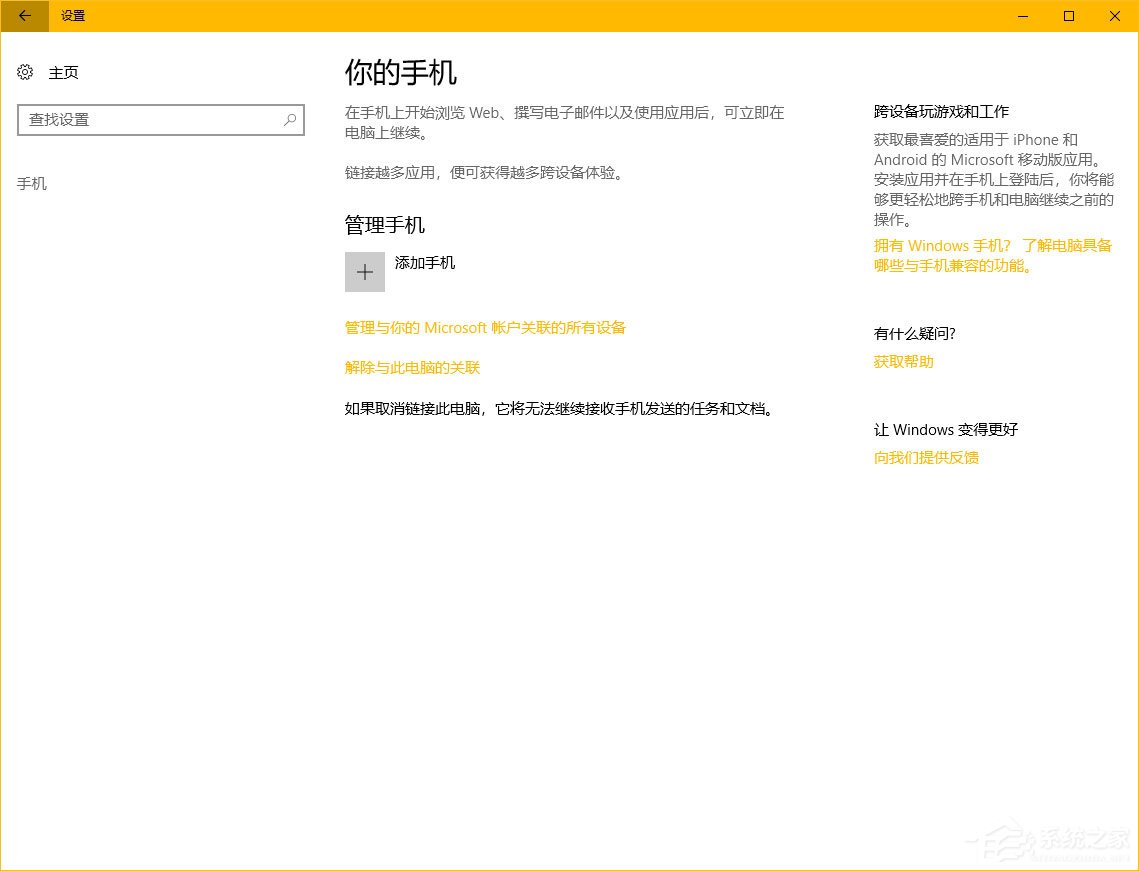Open 获取帮助 under 有什么疑问
This screenshot has width=1139, height=871.
pos(903,361)
